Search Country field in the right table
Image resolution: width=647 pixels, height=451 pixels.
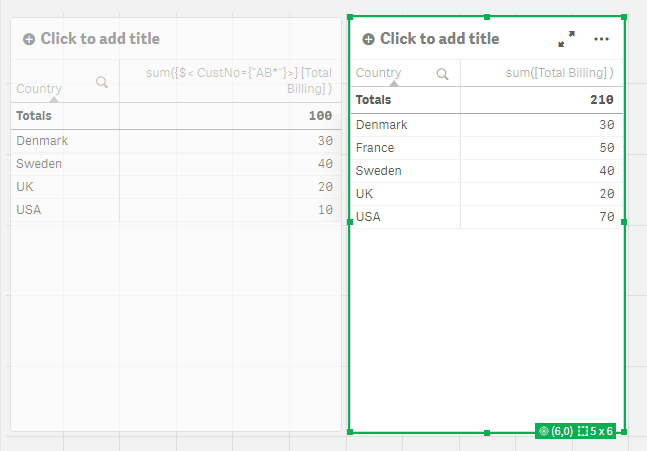tap(443, 73)
